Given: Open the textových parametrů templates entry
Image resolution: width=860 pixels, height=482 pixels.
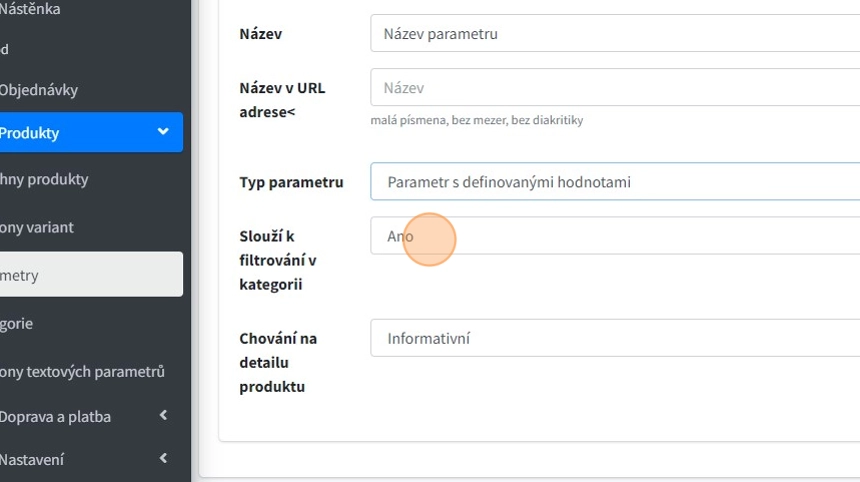Looking at the screenshot, I should tap(82, 371).
